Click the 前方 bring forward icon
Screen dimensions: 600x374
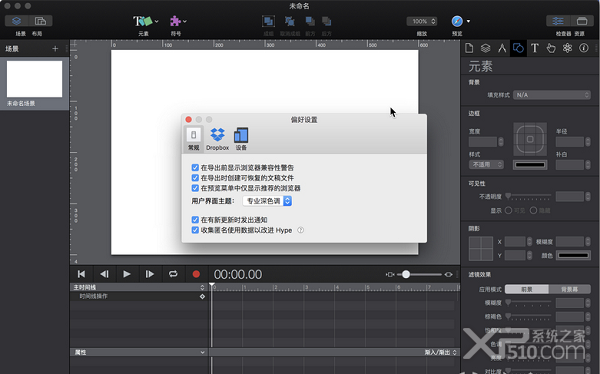(x=310, y=21)
